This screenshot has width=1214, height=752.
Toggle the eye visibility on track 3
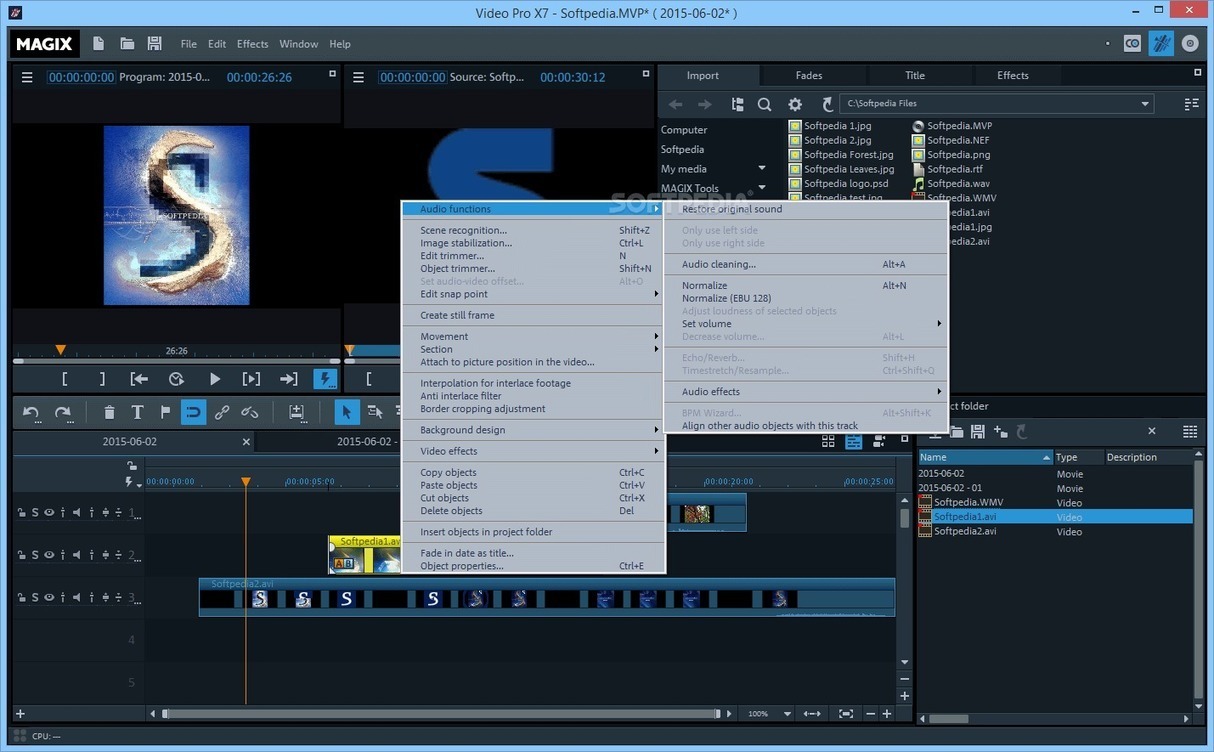[x=49, y=598]
